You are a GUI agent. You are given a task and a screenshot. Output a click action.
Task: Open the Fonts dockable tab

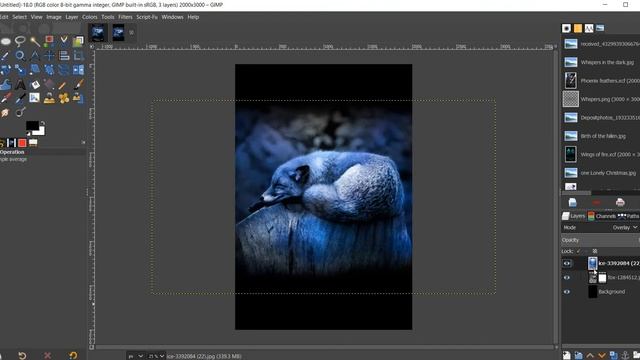[589, 28]
